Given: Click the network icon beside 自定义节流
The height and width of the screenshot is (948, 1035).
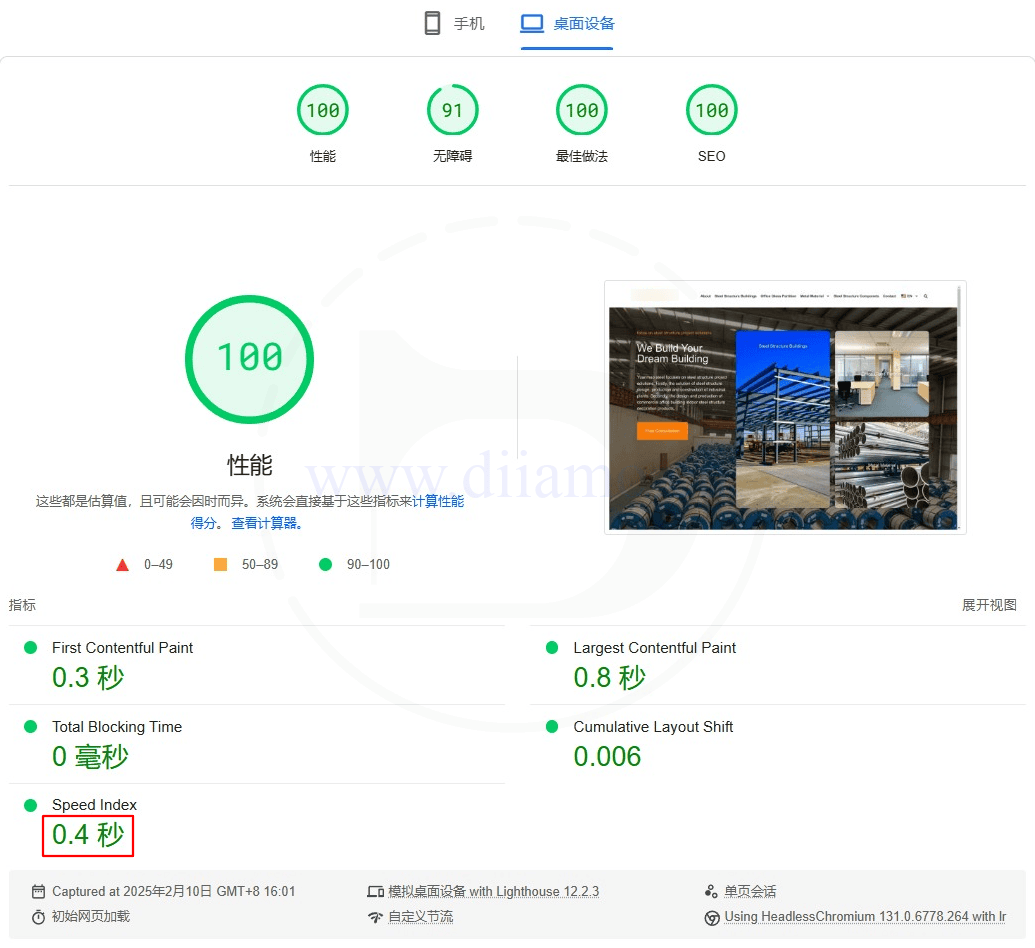Looking at the screenshot, I should point(375,917).
